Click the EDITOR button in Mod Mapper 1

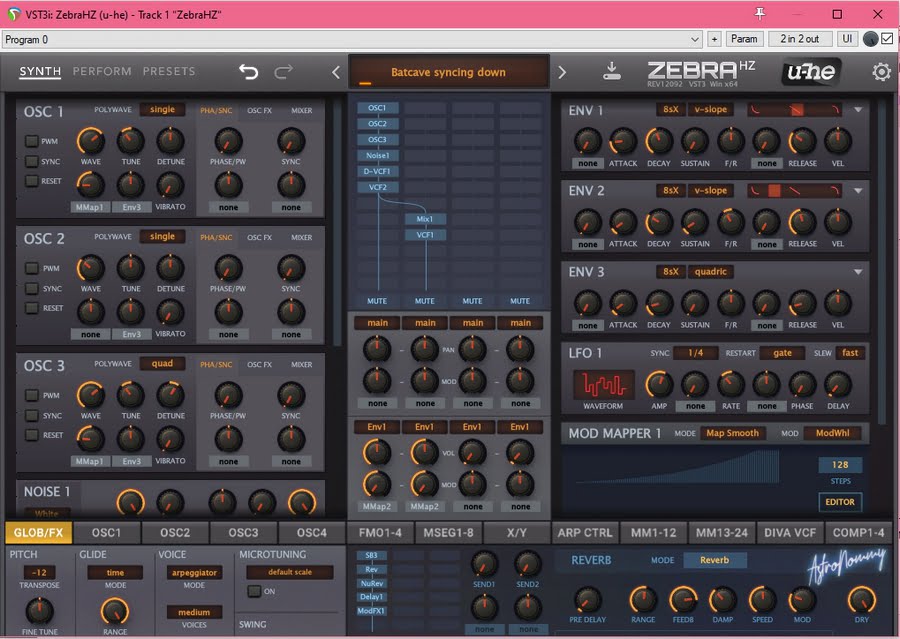(838, 502)
